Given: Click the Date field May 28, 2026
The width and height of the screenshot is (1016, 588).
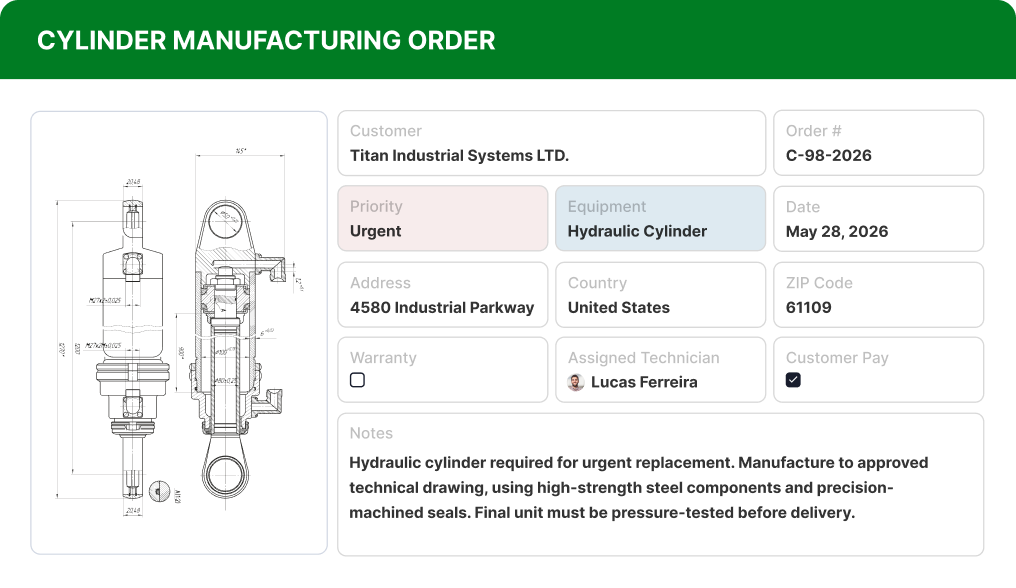Looking at the screenshot, I should (x=878, y=218).
